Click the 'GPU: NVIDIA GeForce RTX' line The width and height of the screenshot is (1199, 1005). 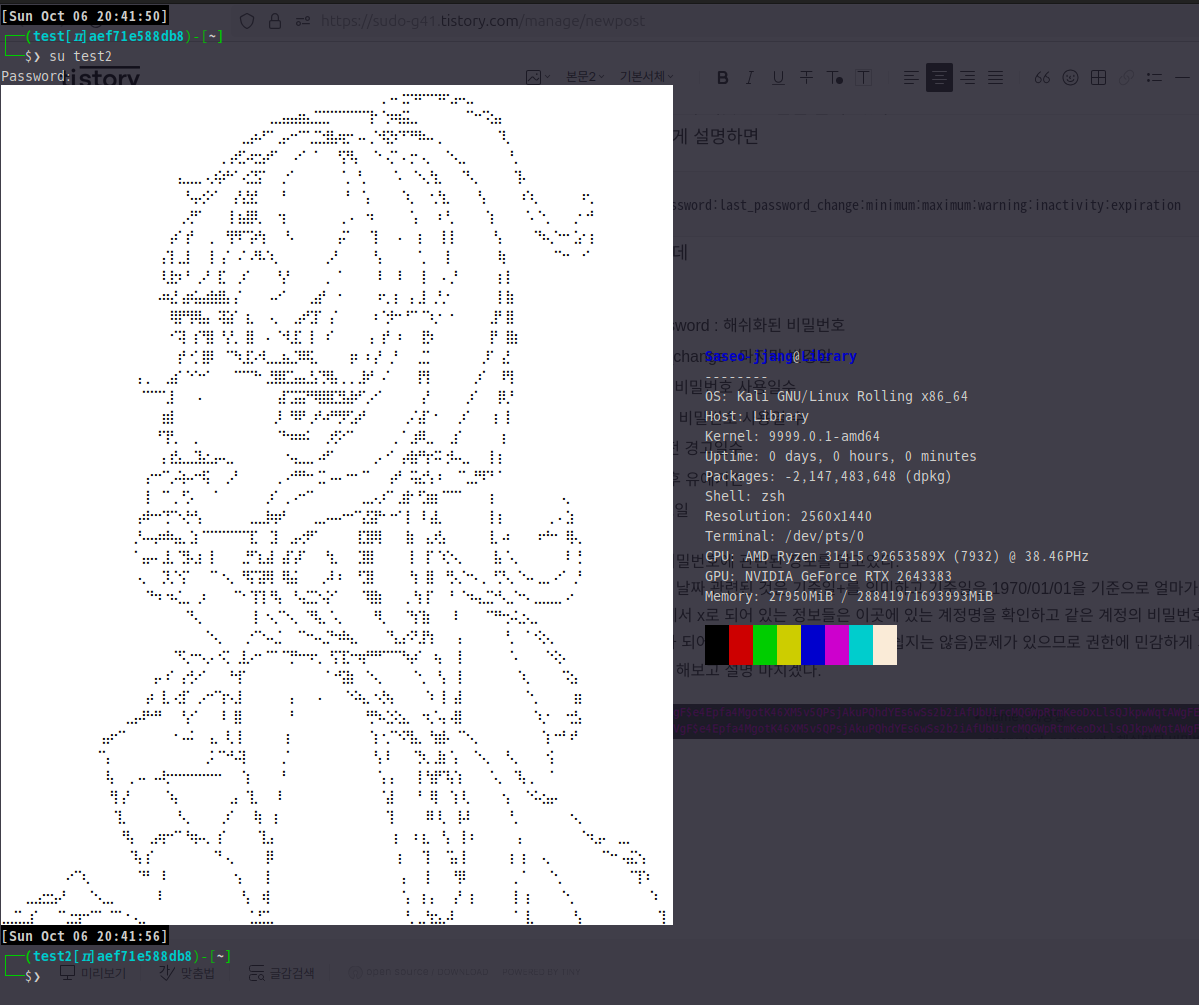coord(828,576)
